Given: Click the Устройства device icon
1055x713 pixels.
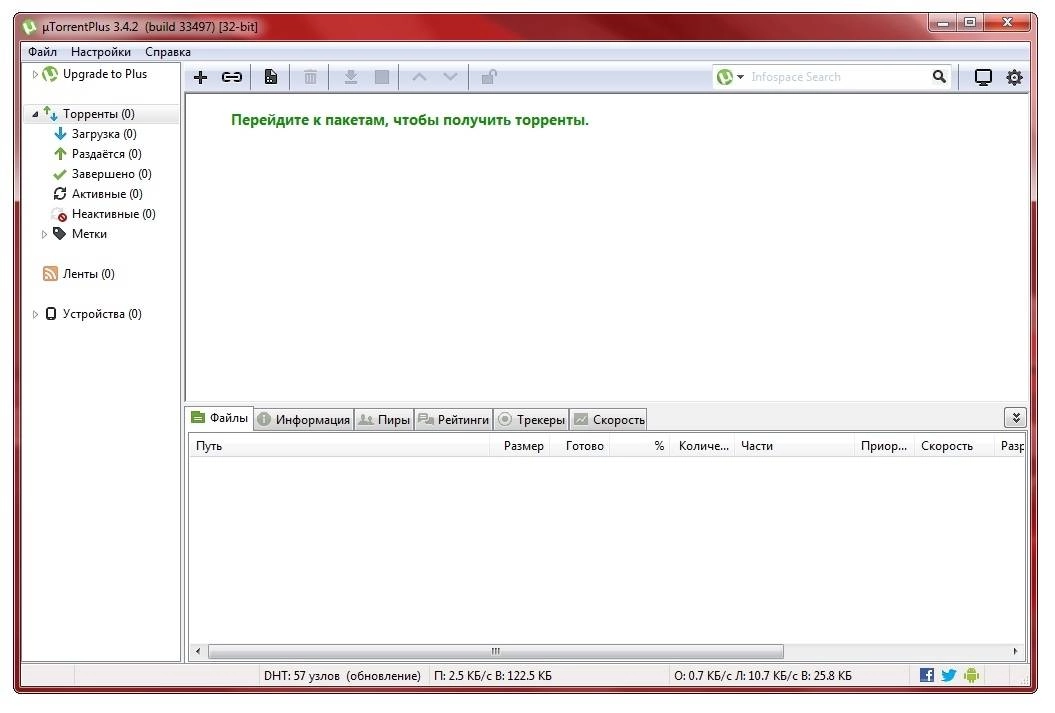Looking at the screenshot, I should tap(50, 313).
